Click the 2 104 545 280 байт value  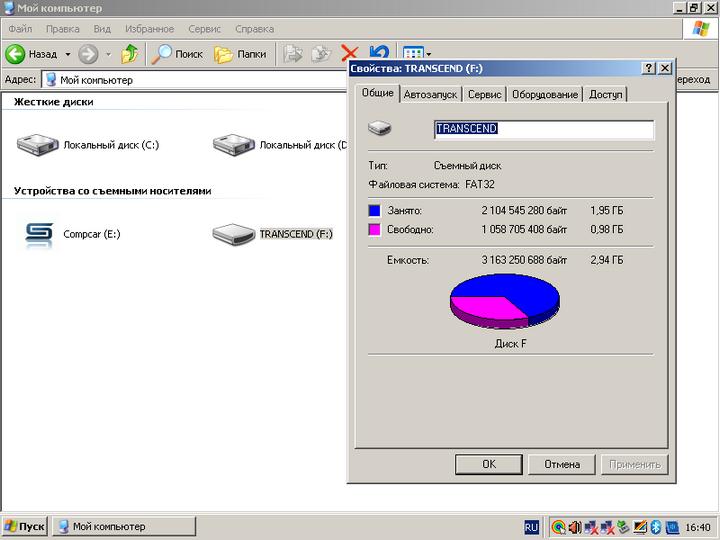[x=524, y=211]
